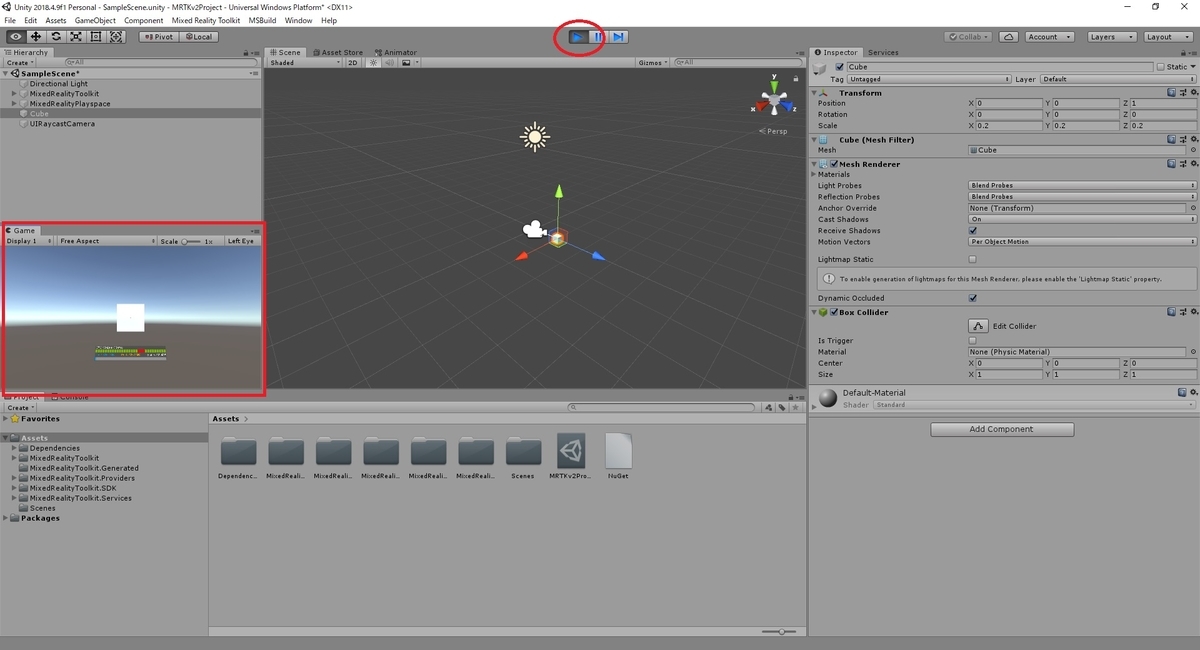Uncheck Receive Shadows

coord(973,231)
